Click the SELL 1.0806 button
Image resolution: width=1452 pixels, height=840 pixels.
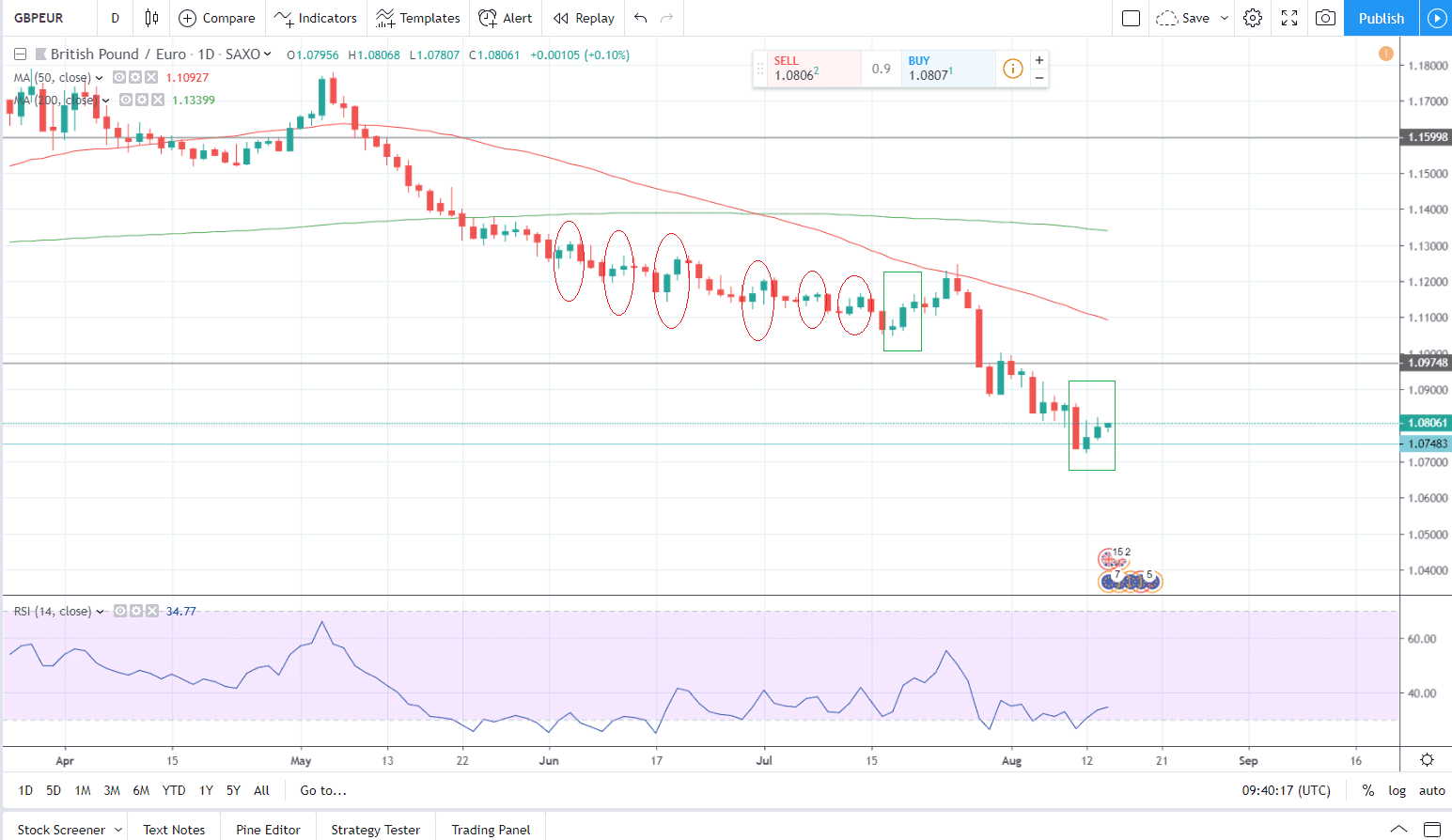click(814, 69)
